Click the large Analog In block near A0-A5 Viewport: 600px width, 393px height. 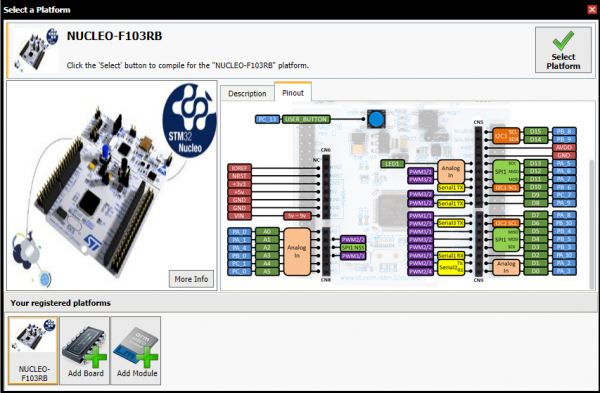pyautogui.click(x=297, y=252)
